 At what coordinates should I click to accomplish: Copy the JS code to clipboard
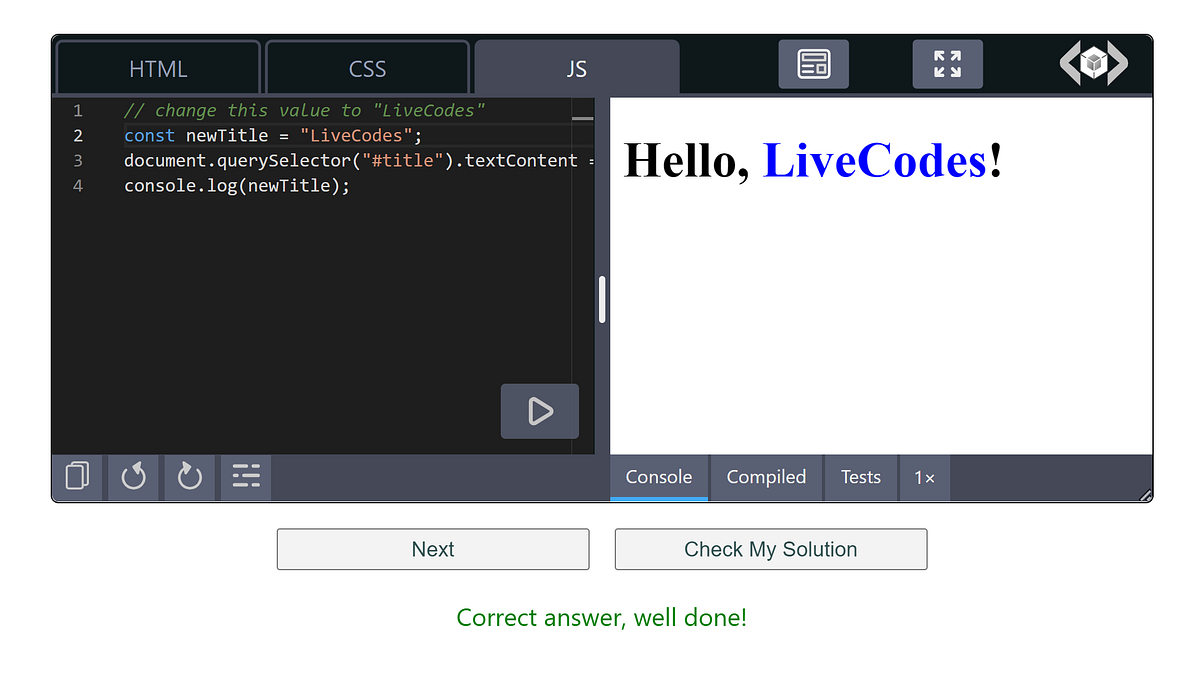(77, 477)
